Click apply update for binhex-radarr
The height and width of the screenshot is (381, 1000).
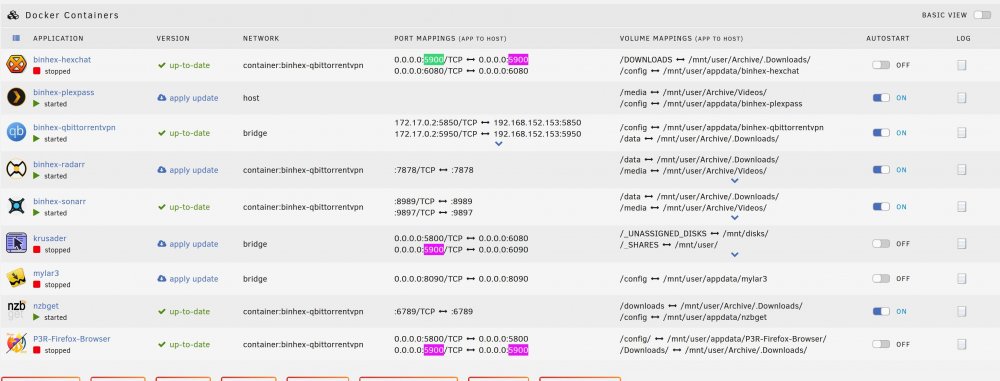(194, 170)
